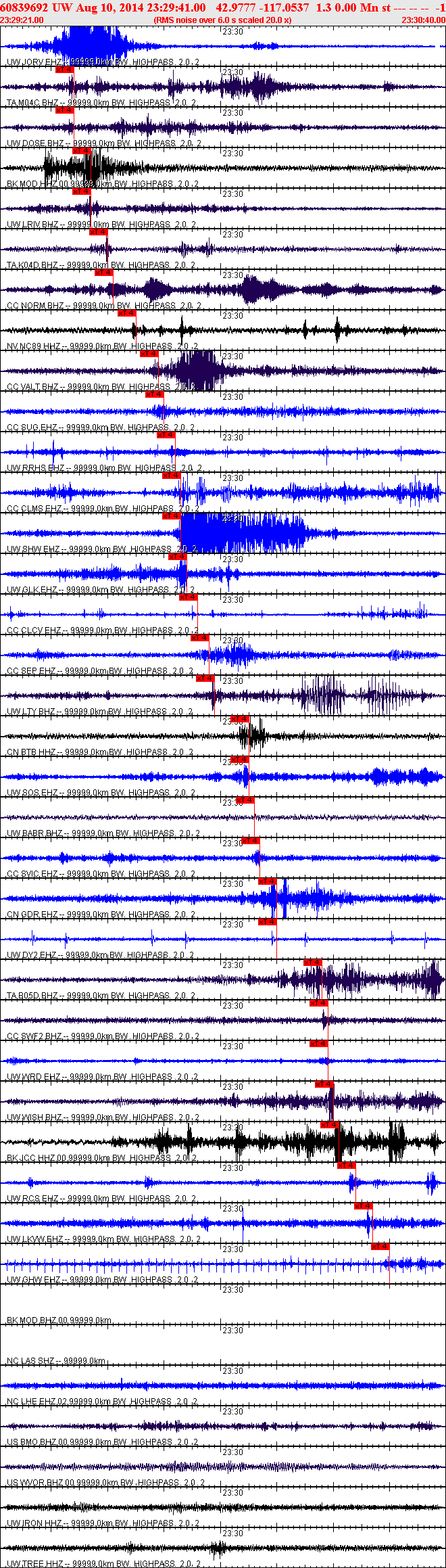Select the 'CC SWF2 BHZ' station label
The width and height of the screenshot is (446, 1568).
point(34,1036)
